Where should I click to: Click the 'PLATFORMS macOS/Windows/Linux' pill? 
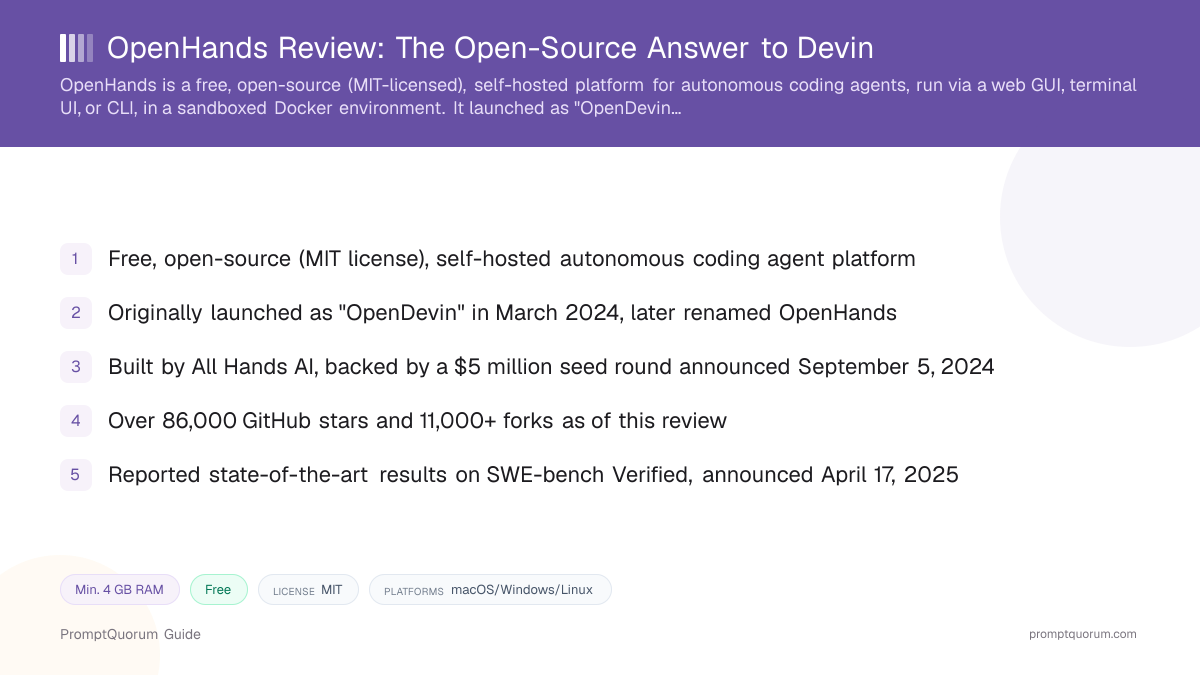pos(490,590)
